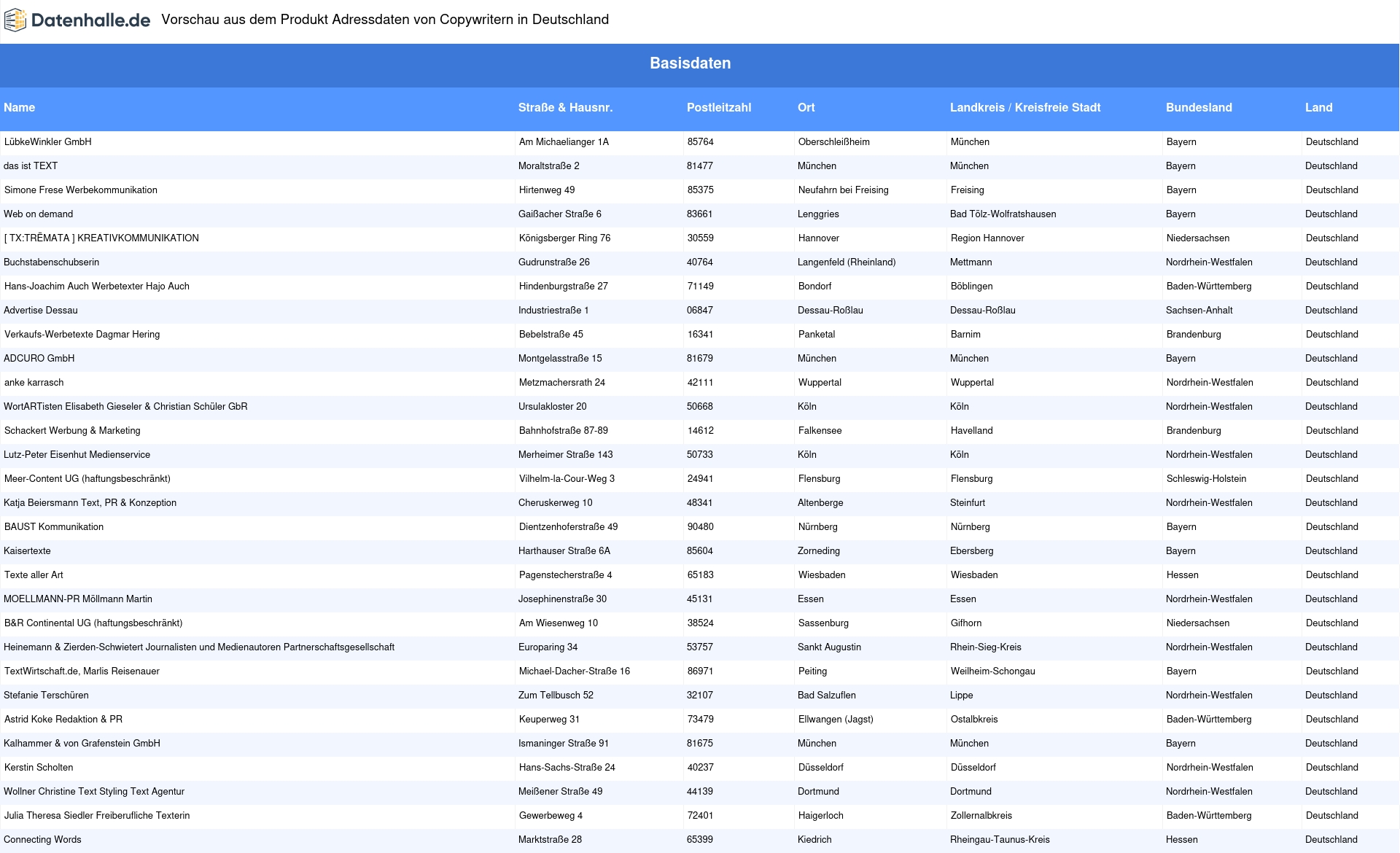Click the district Zollernalbkreis
Image resolution: width=1400 pixels, height=853 pixels.
pos(981,816)
